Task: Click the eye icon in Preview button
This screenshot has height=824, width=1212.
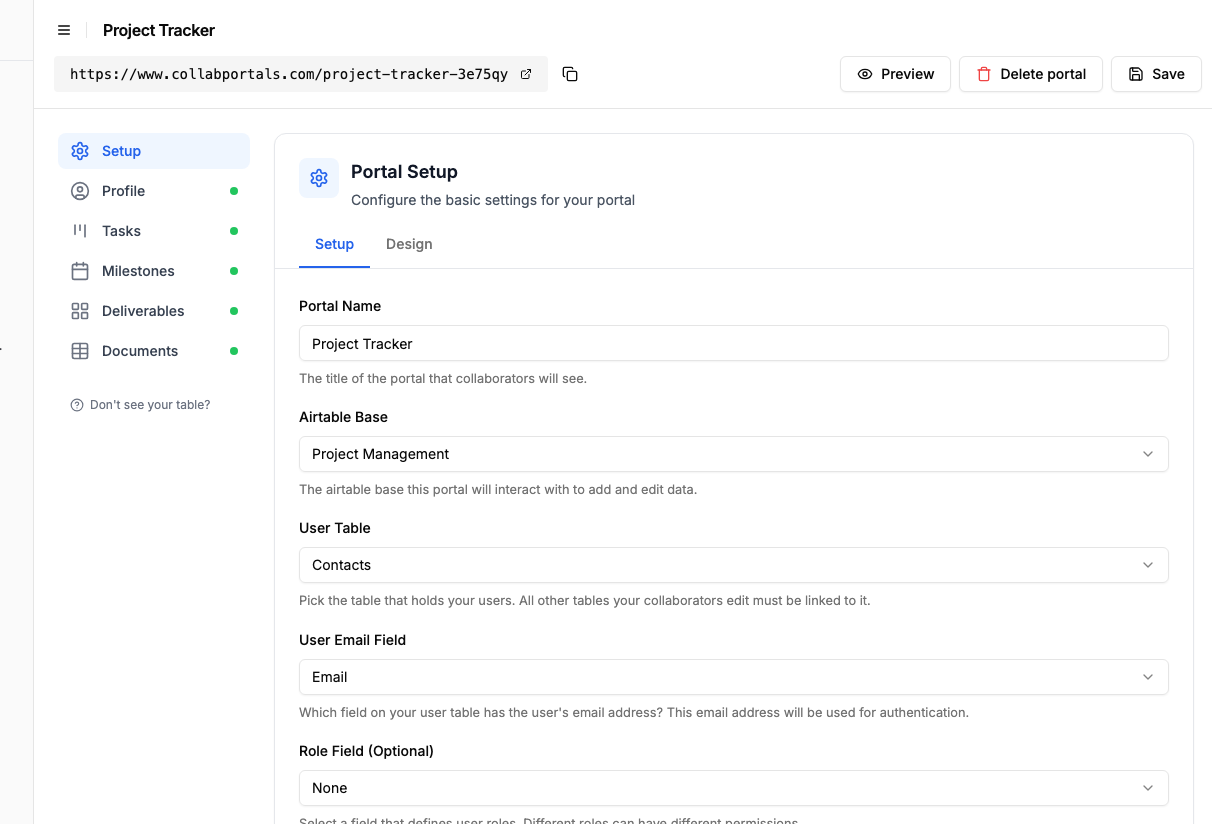Action: 865,74
